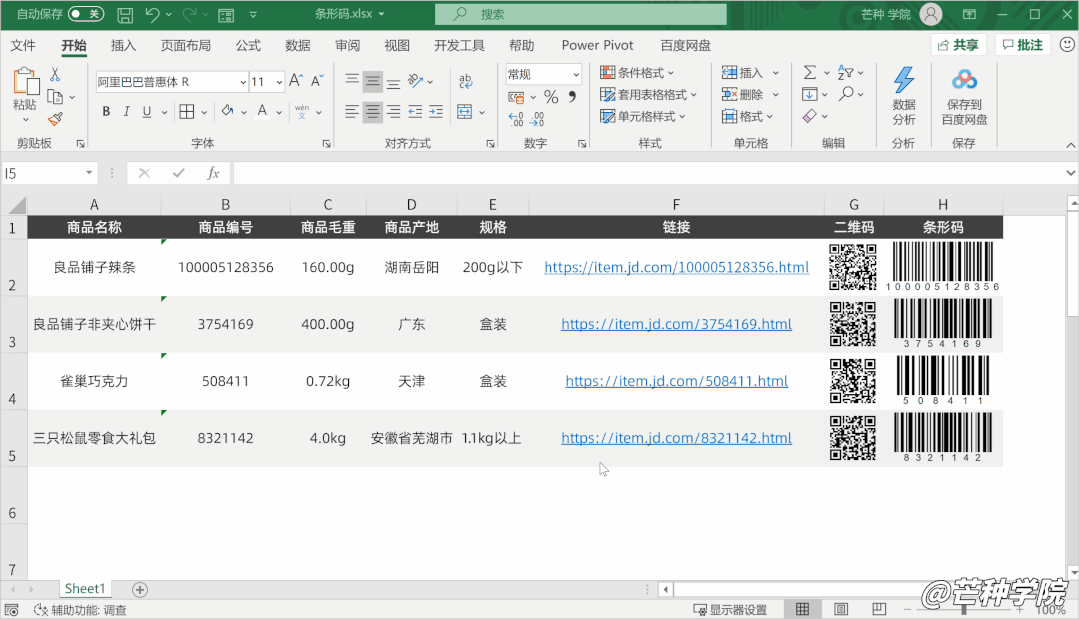Click the AutoSum sigma icon
This screenshot has height=619, width=1079.
(810, 73)
